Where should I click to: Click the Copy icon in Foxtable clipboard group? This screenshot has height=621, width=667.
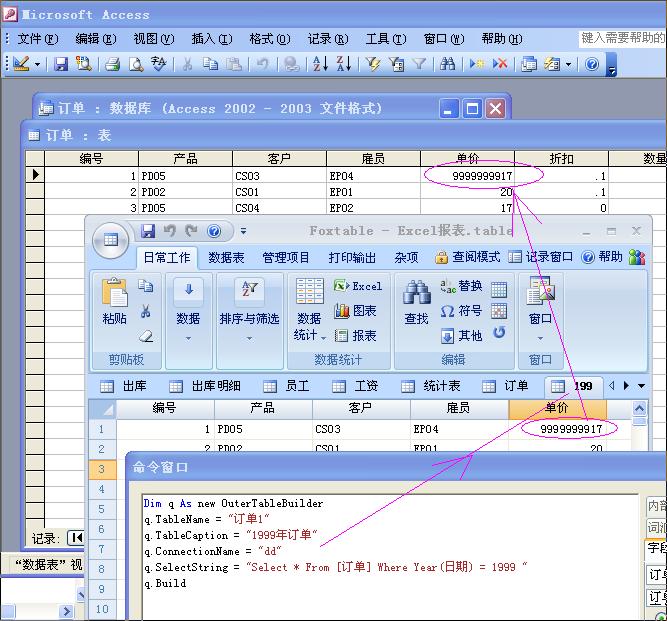click(145, 286)
